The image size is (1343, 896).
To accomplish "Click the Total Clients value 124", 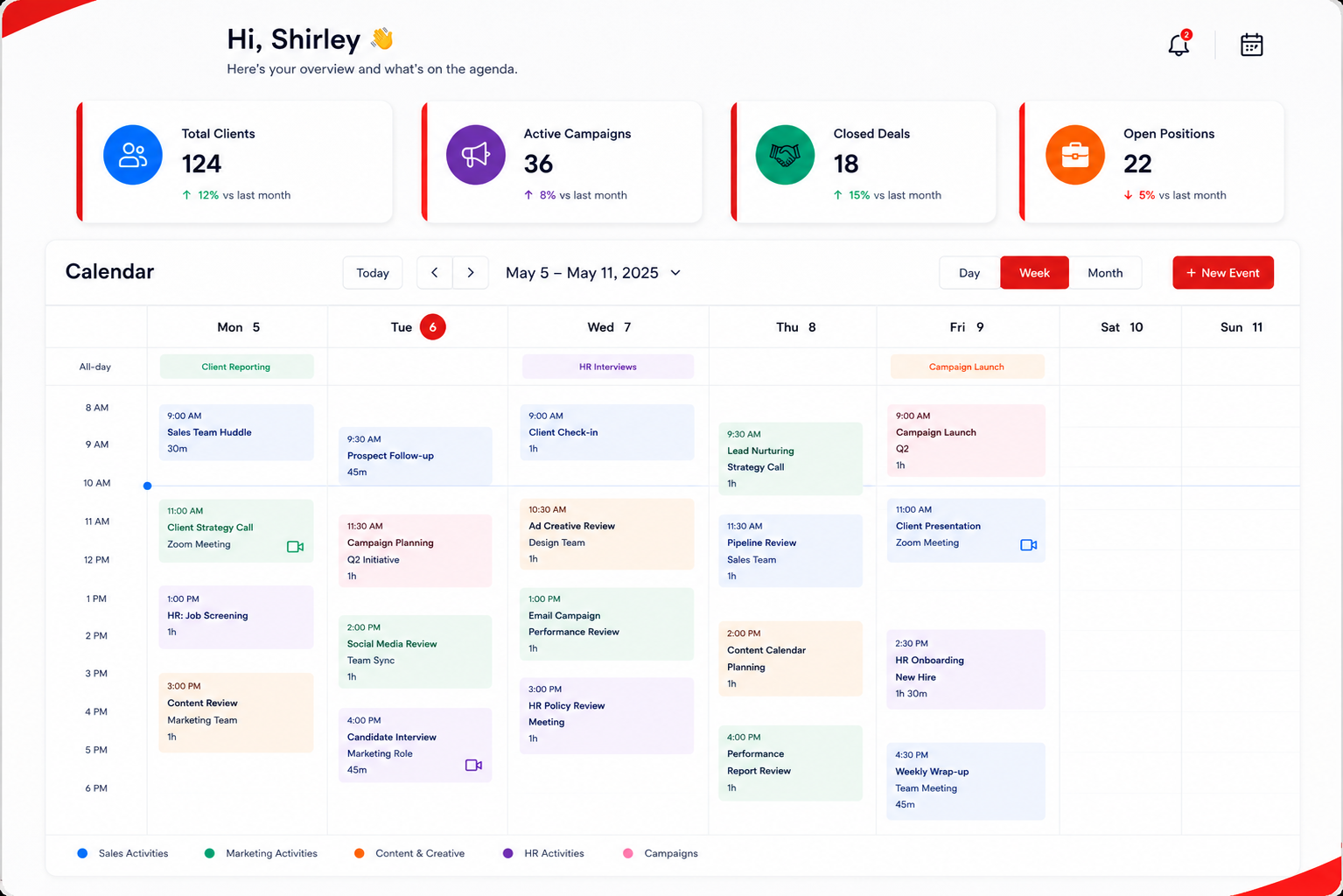I will pos(201,164).
